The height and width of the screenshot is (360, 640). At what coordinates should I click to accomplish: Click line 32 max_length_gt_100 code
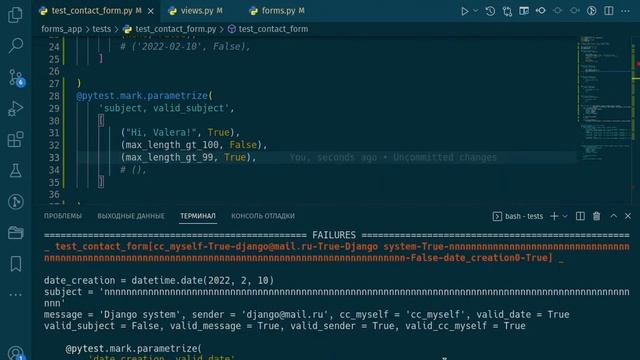coord(193,145)
